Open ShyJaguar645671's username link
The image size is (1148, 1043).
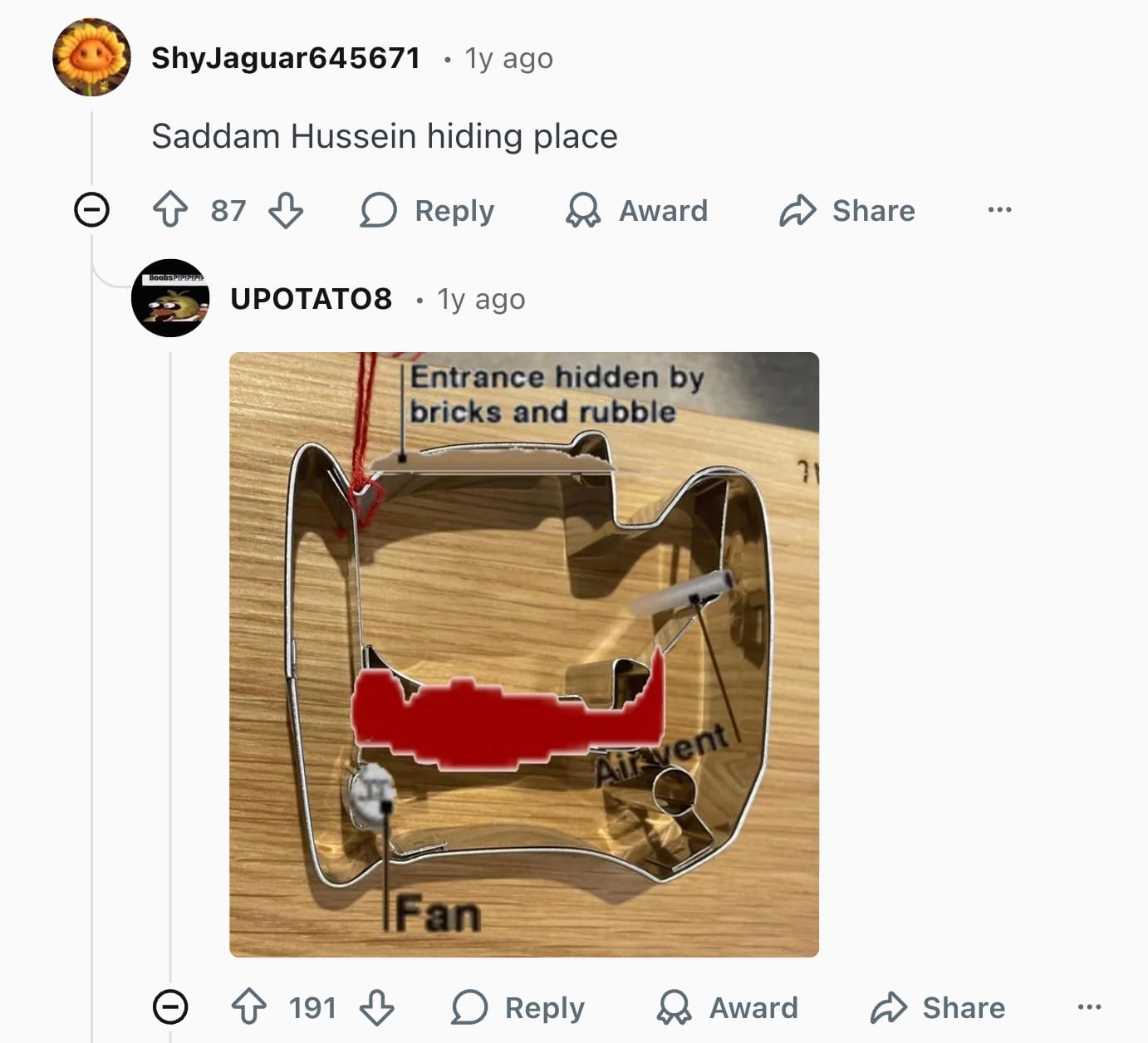(286, 58)
